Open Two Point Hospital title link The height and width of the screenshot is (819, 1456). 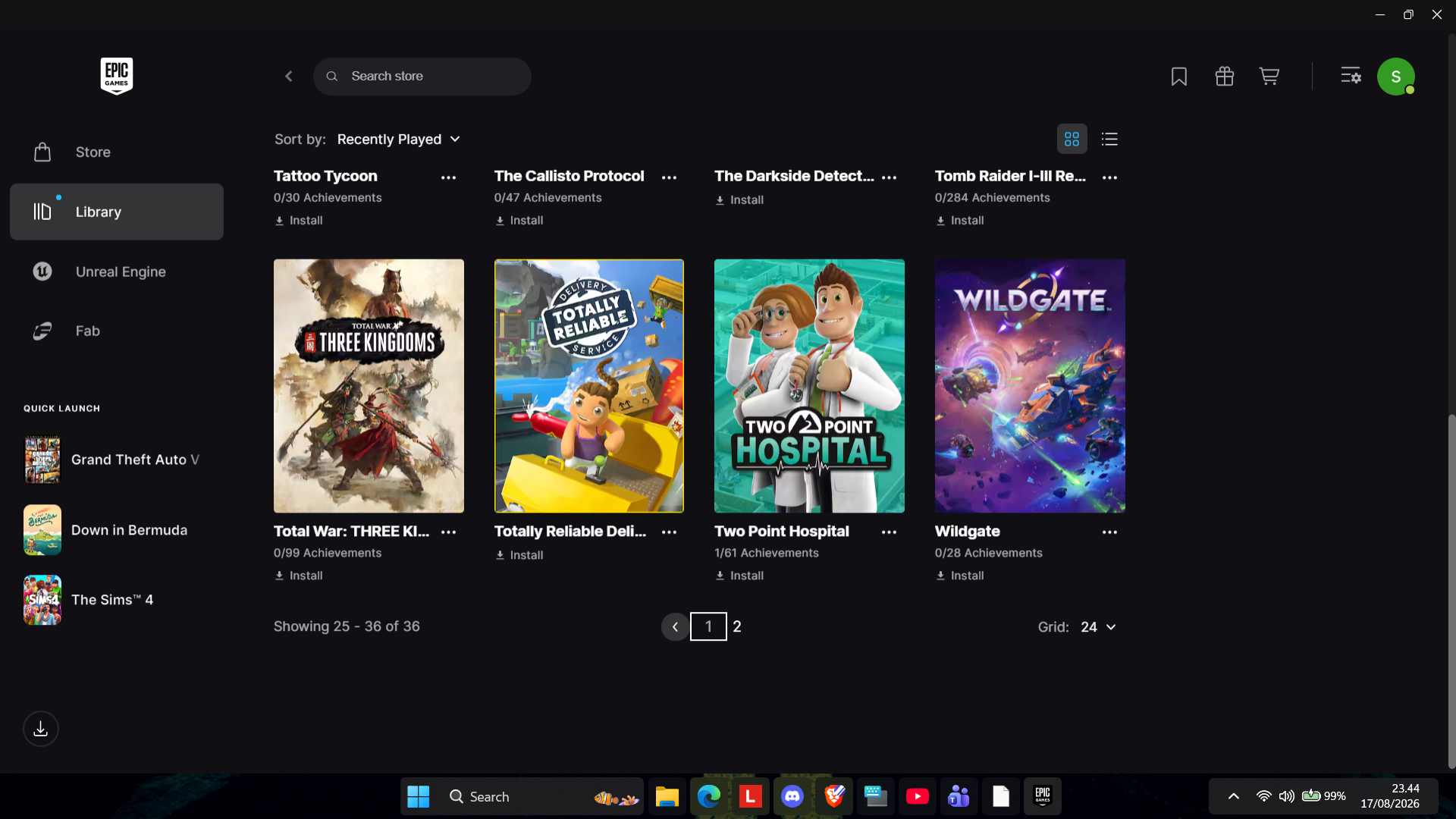tap(782, 532)
